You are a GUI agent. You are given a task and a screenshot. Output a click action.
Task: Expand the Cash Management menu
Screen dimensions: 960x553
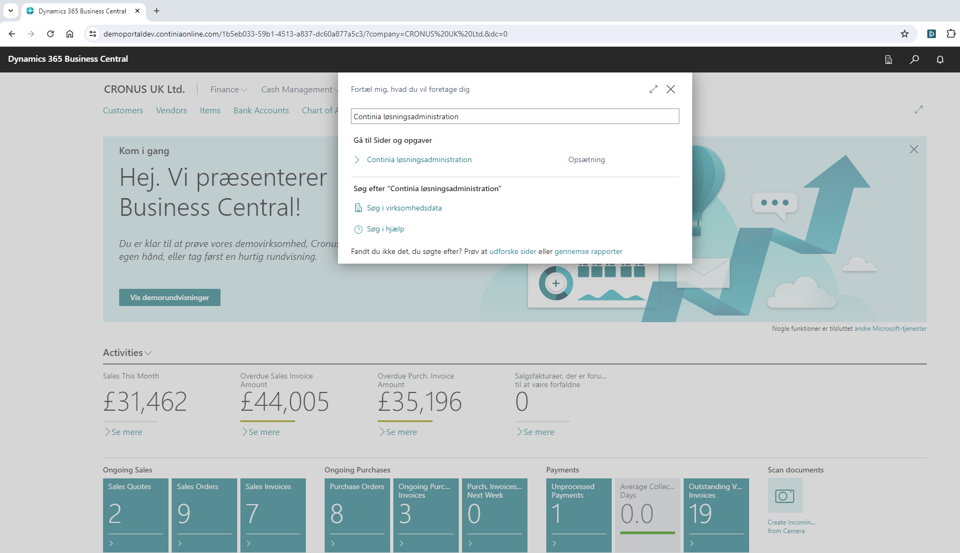tap(299, 89)
